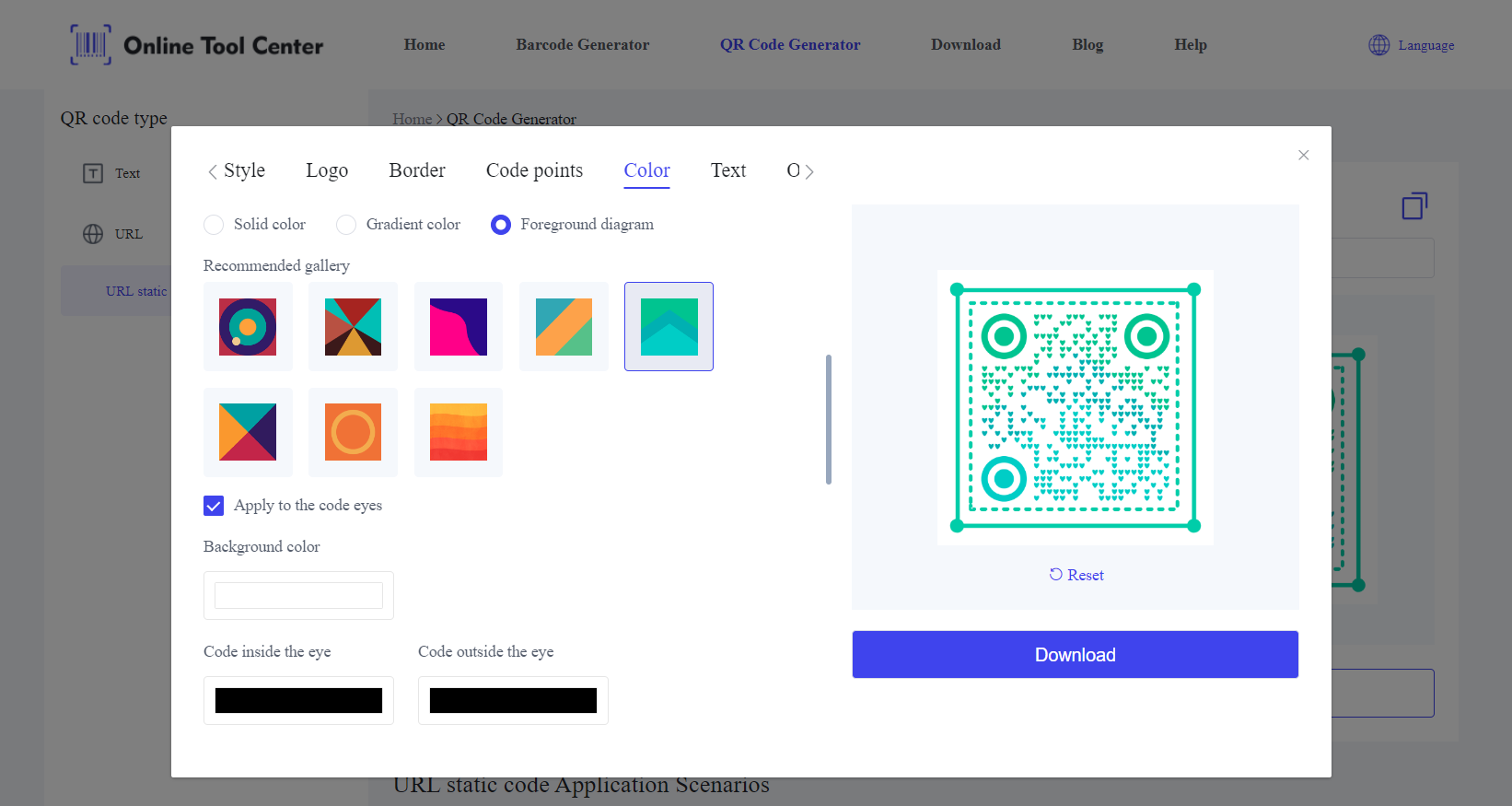Click the dialog vertical scrollbar
Viewport: 1512px width, 806px height.
[x=829, y=419]
